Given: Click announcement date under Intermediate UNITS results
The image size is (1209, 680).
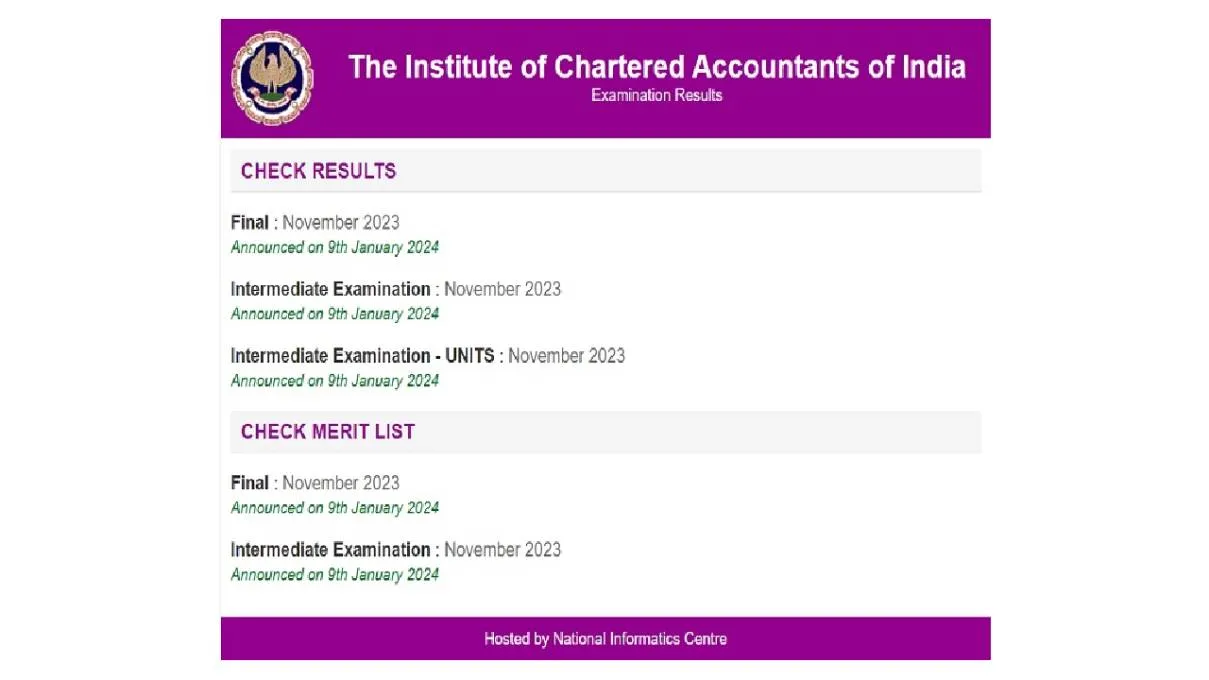Looking at the screenshot, I should pos(334,380).
